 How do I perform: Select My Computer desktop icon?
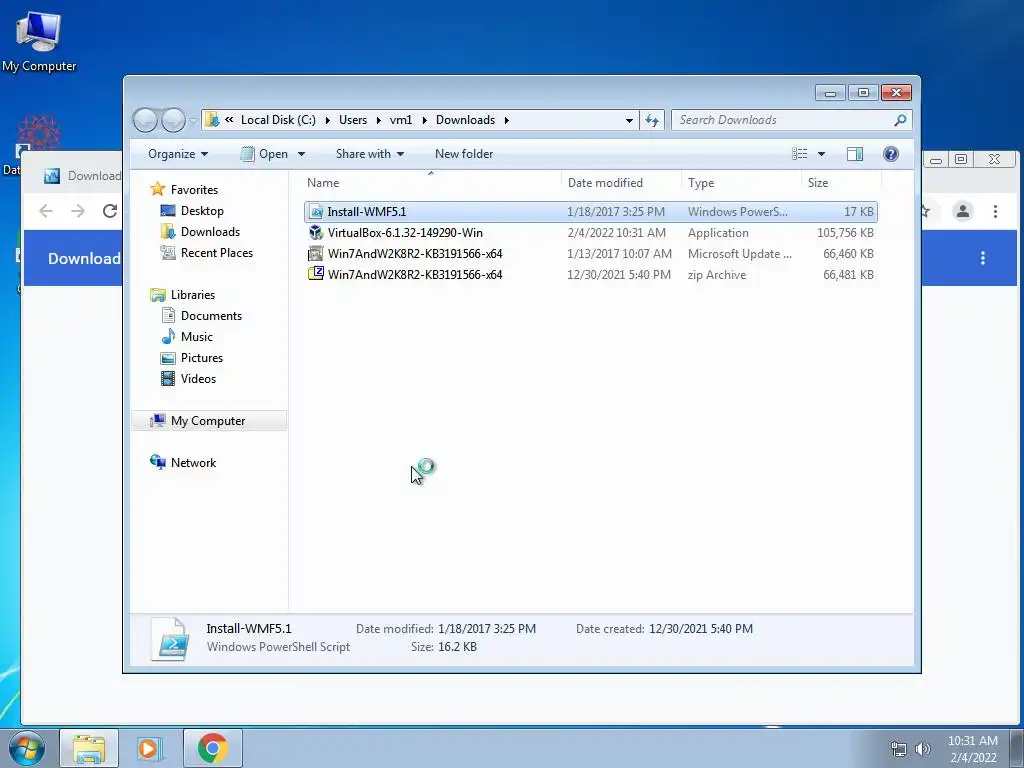(x=39, y=41)
